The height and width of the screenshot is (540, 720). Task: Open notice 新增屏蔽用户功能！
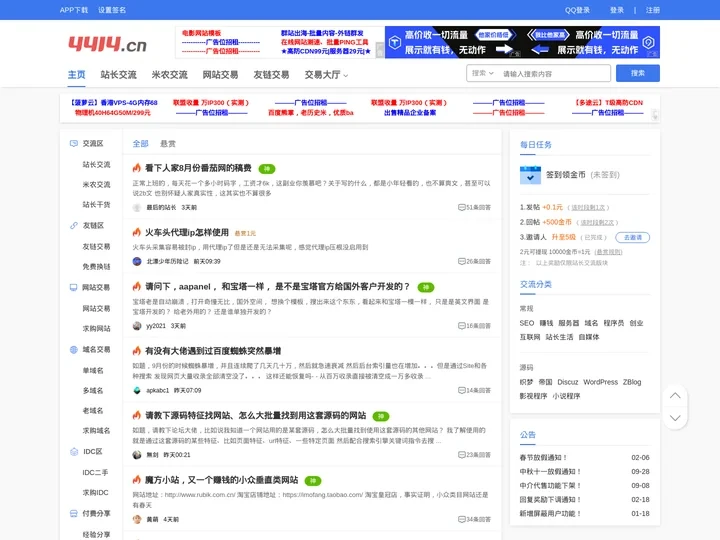click(551, 514)
